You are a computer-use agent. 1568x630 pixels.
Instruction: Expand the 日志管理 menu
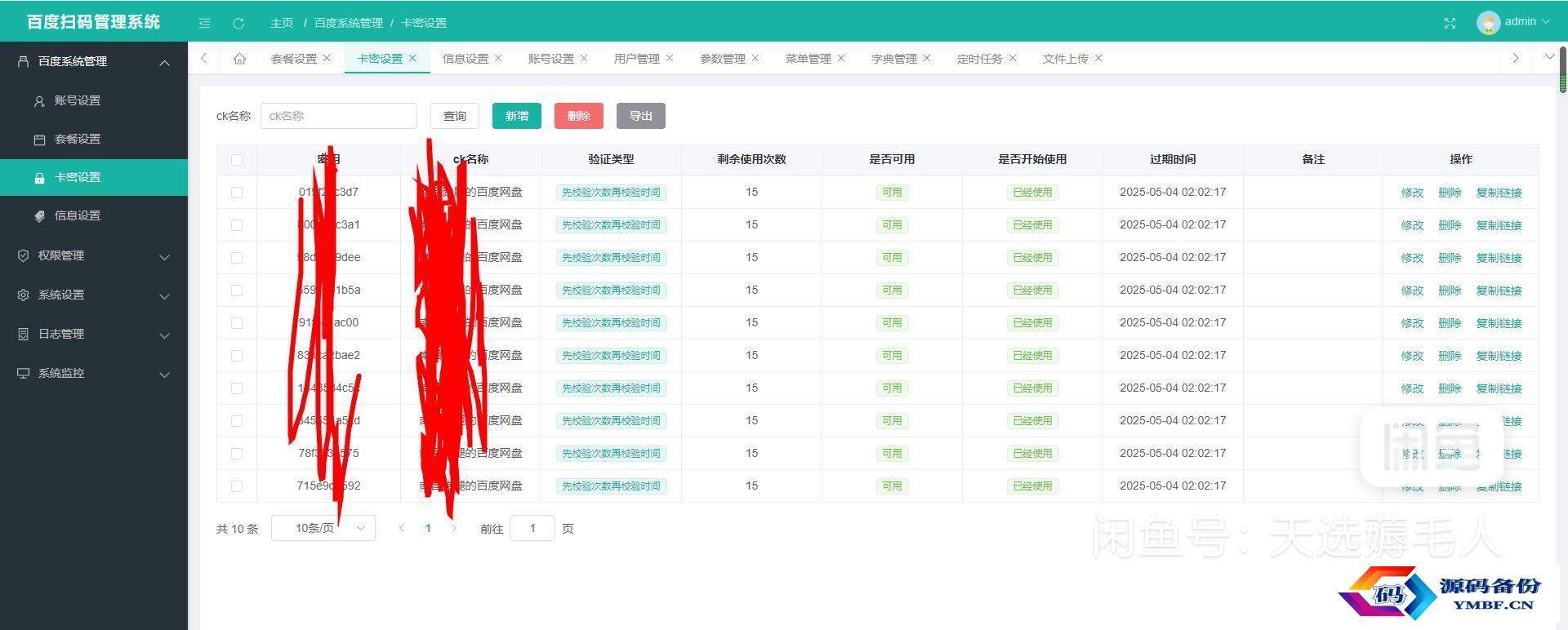[94, 334]
